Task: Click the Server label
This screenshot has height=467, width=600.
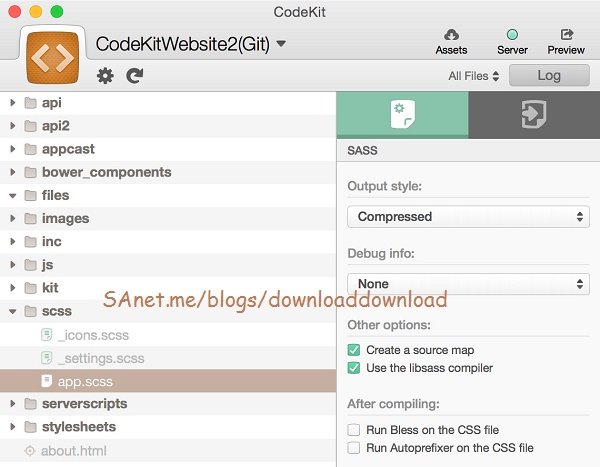Action: pos(512,50)
